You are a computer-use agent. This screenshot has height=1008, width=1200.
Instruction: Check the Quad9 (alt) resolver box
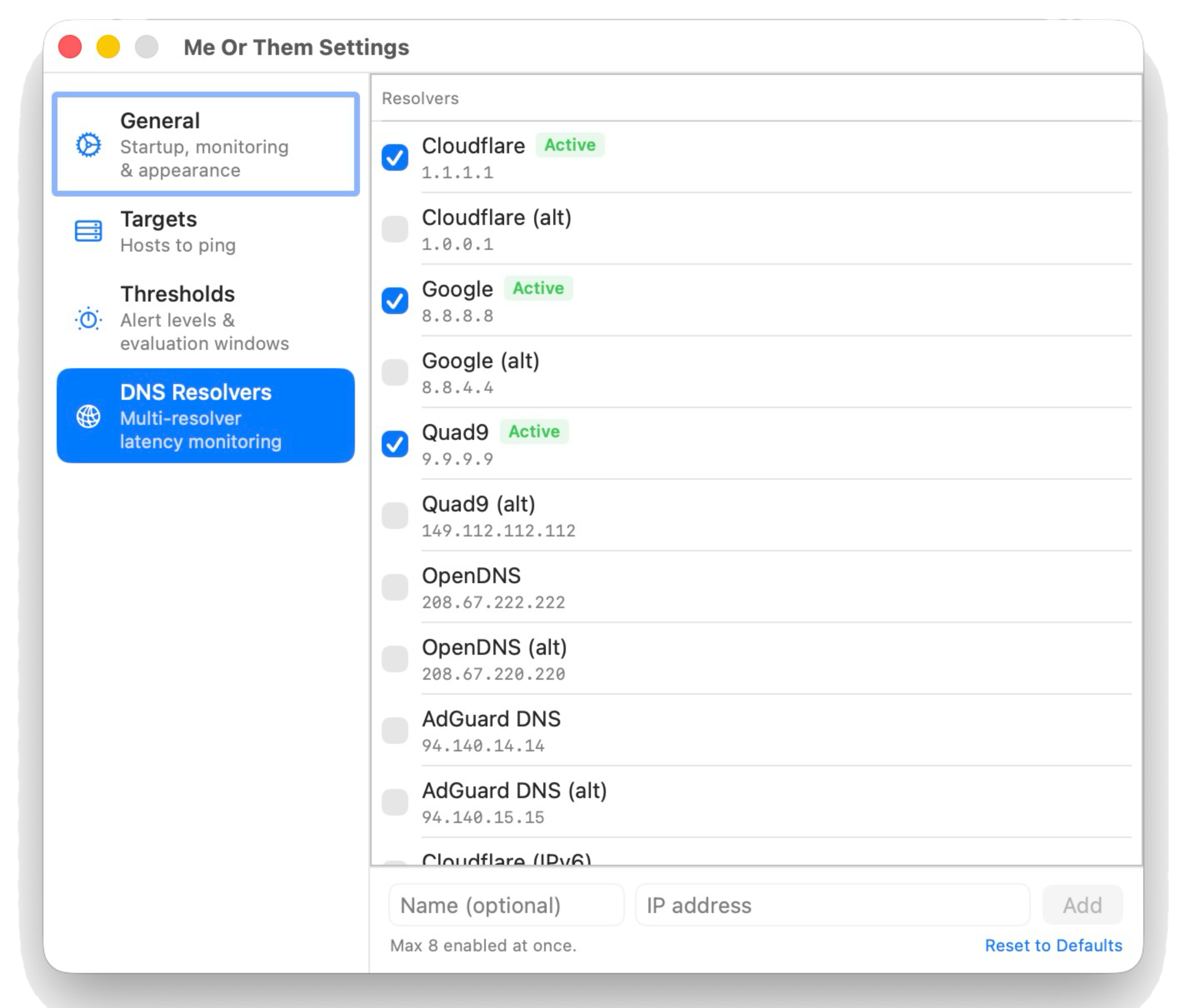coord(395,516)
